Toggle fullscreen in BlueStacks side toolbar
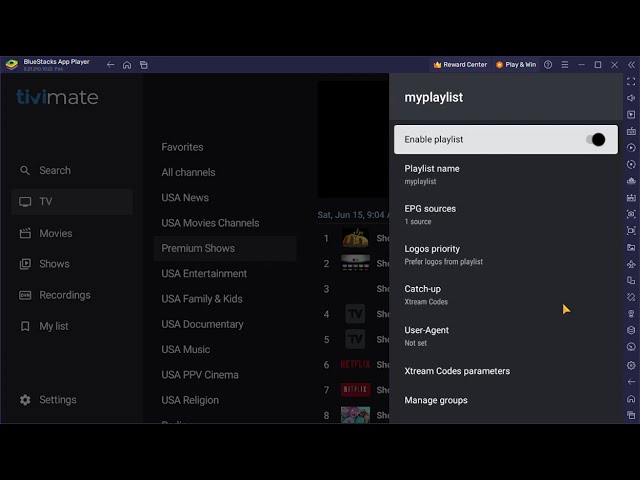Screen dimensions: 640x480 [631, 82]
